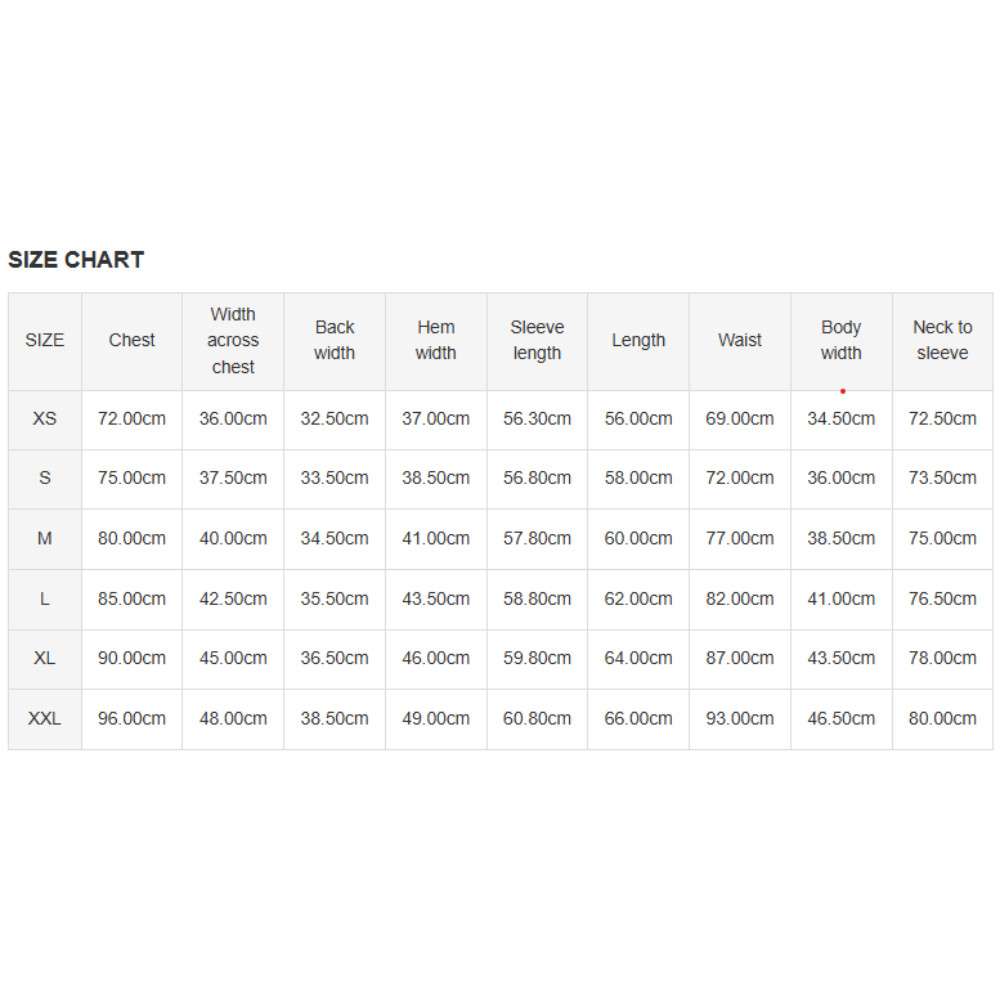Image resolution: width=1000 pixels, height=1000 pixels.
Task: Select the Sleeve length header
Action: point(537,340)
